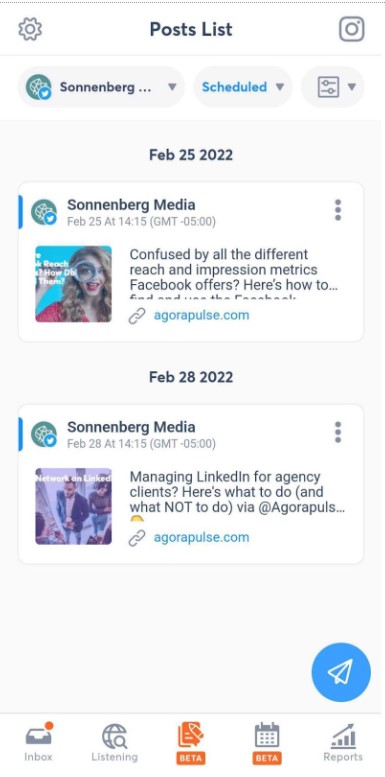This screenshot has width=385, height=777.
Task: Open the Inbox tab
Action: (39, 742)
